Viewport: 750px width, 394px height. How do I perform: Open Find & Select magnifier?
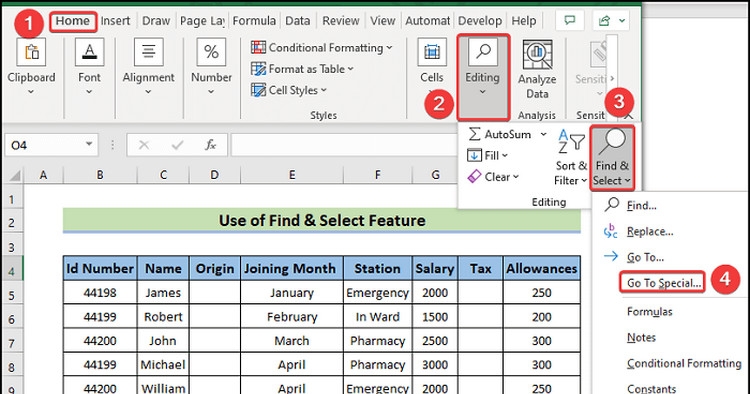tap(612, 142)
